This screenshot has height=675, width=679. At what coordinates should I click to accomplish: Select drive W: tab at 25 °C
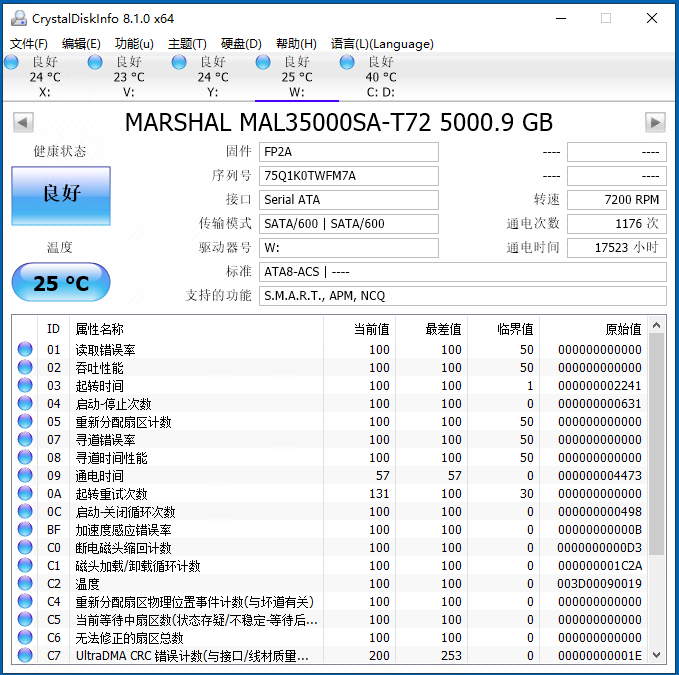point(297,77)
